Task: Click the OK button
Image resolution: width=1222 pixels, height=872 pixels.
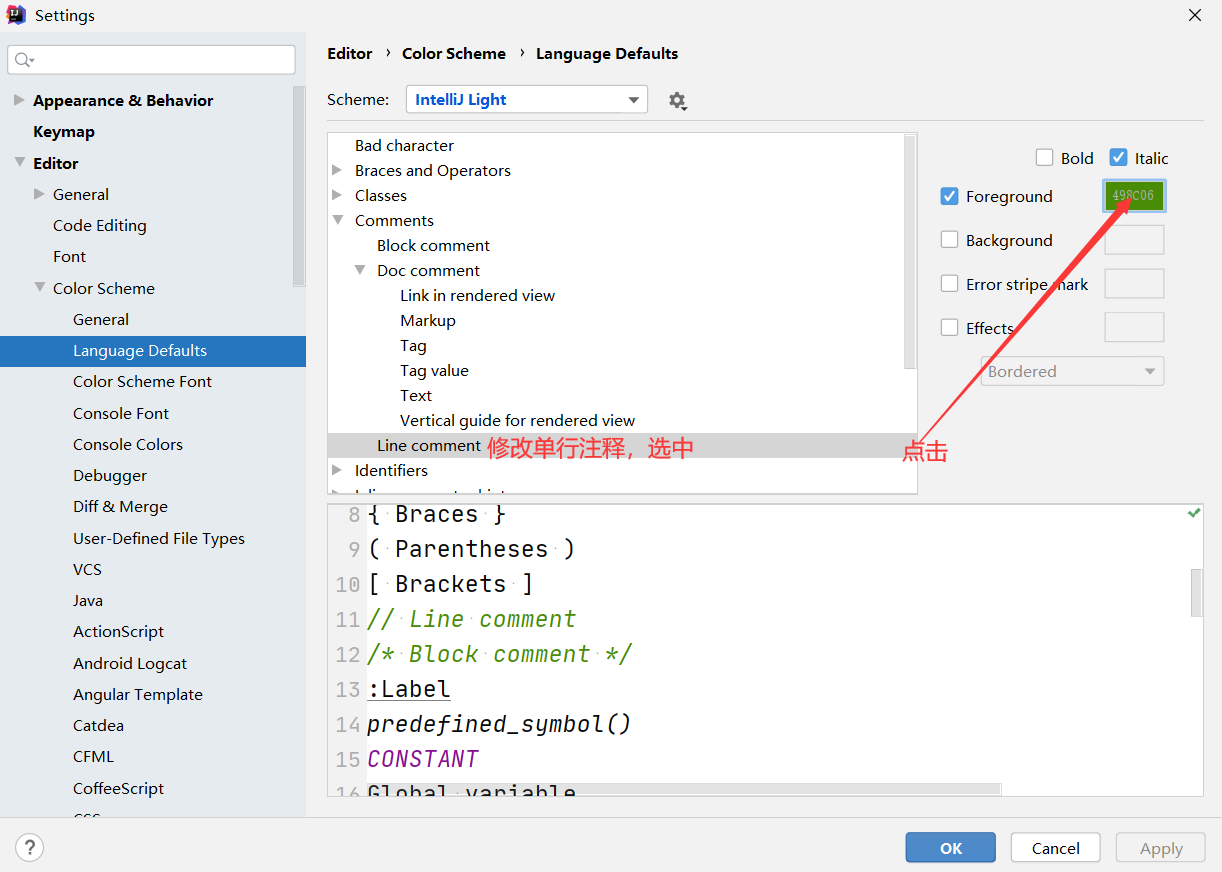Action: pos(950,848)
